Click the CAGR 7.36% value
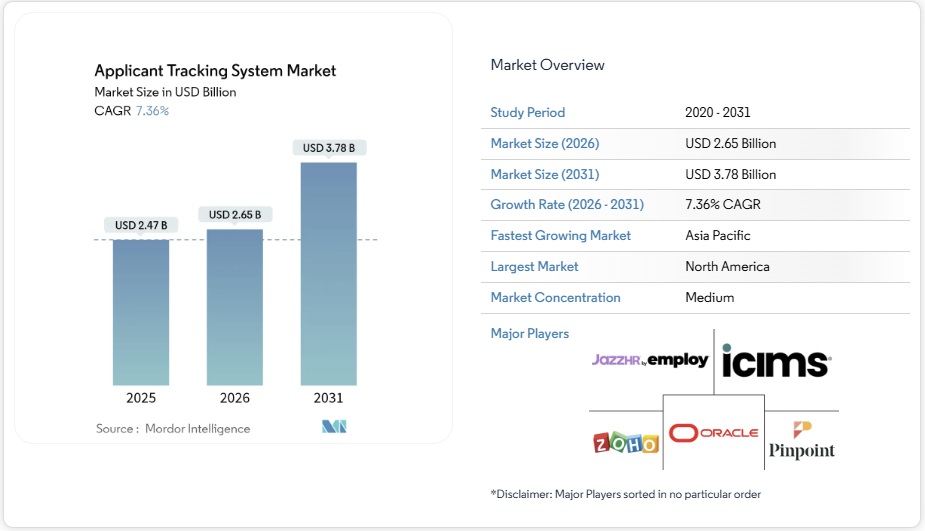The image size is (925, 531). [x=152, y=111]
